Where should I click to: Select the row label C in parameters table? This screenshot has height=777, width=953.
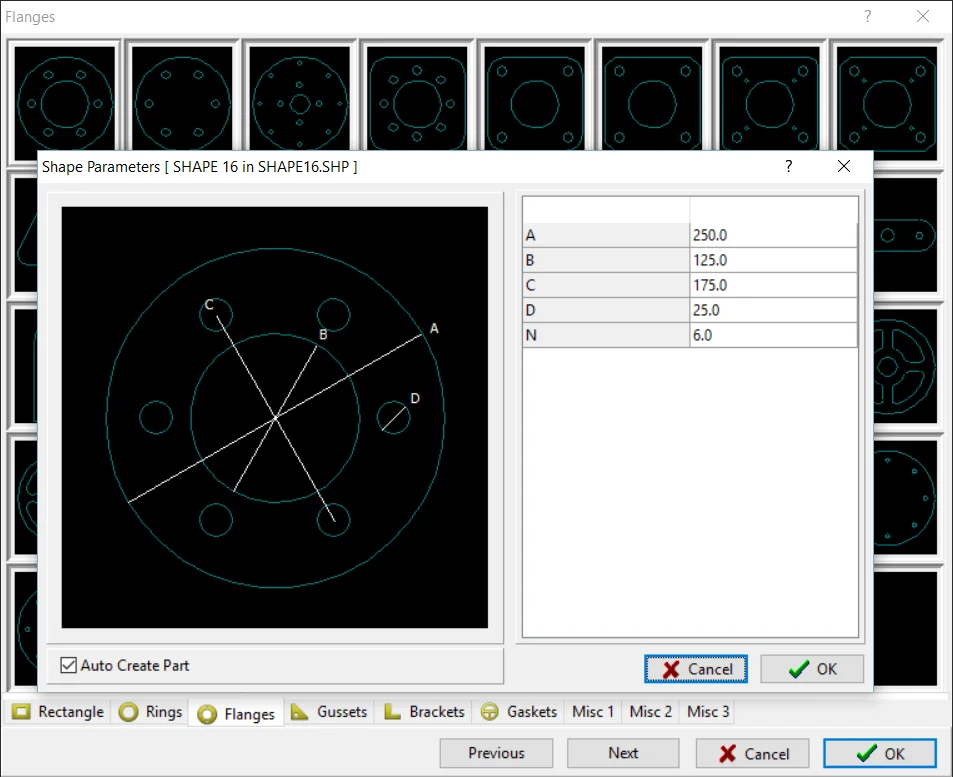(x=605, y=285)
